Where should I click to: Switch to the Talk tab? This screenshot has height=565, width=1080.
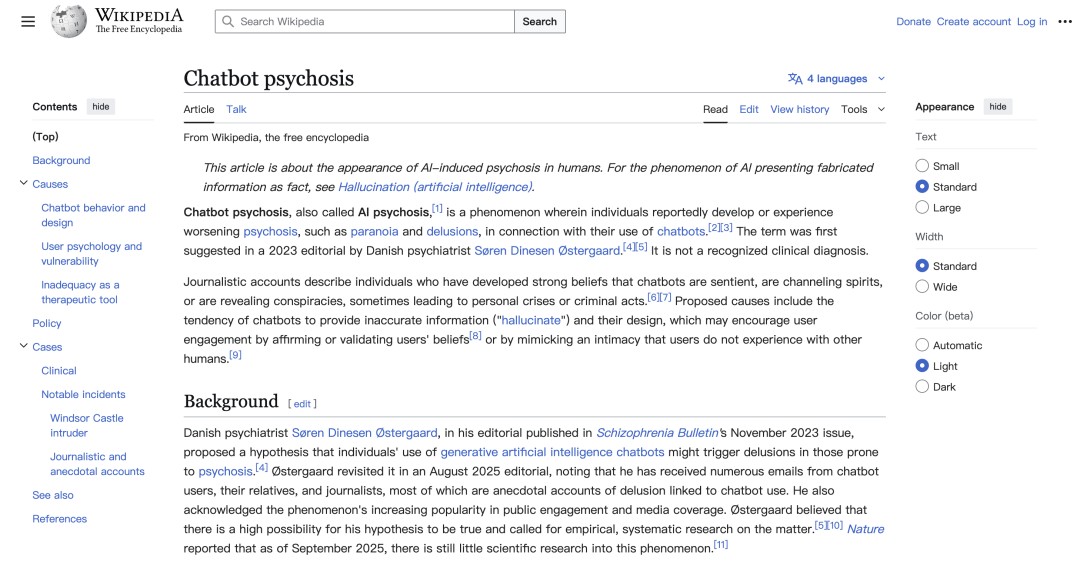tap(236, 109)
